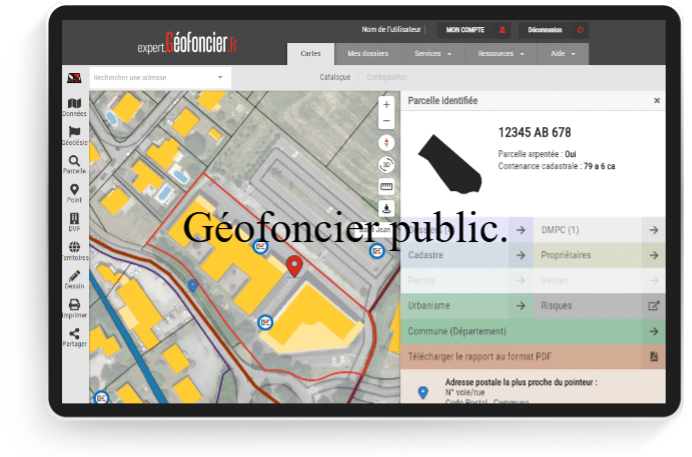Viewport: 692px width, 457px height.
Task: Expand the address search dropdown arrow
Action: pos(220,77)
